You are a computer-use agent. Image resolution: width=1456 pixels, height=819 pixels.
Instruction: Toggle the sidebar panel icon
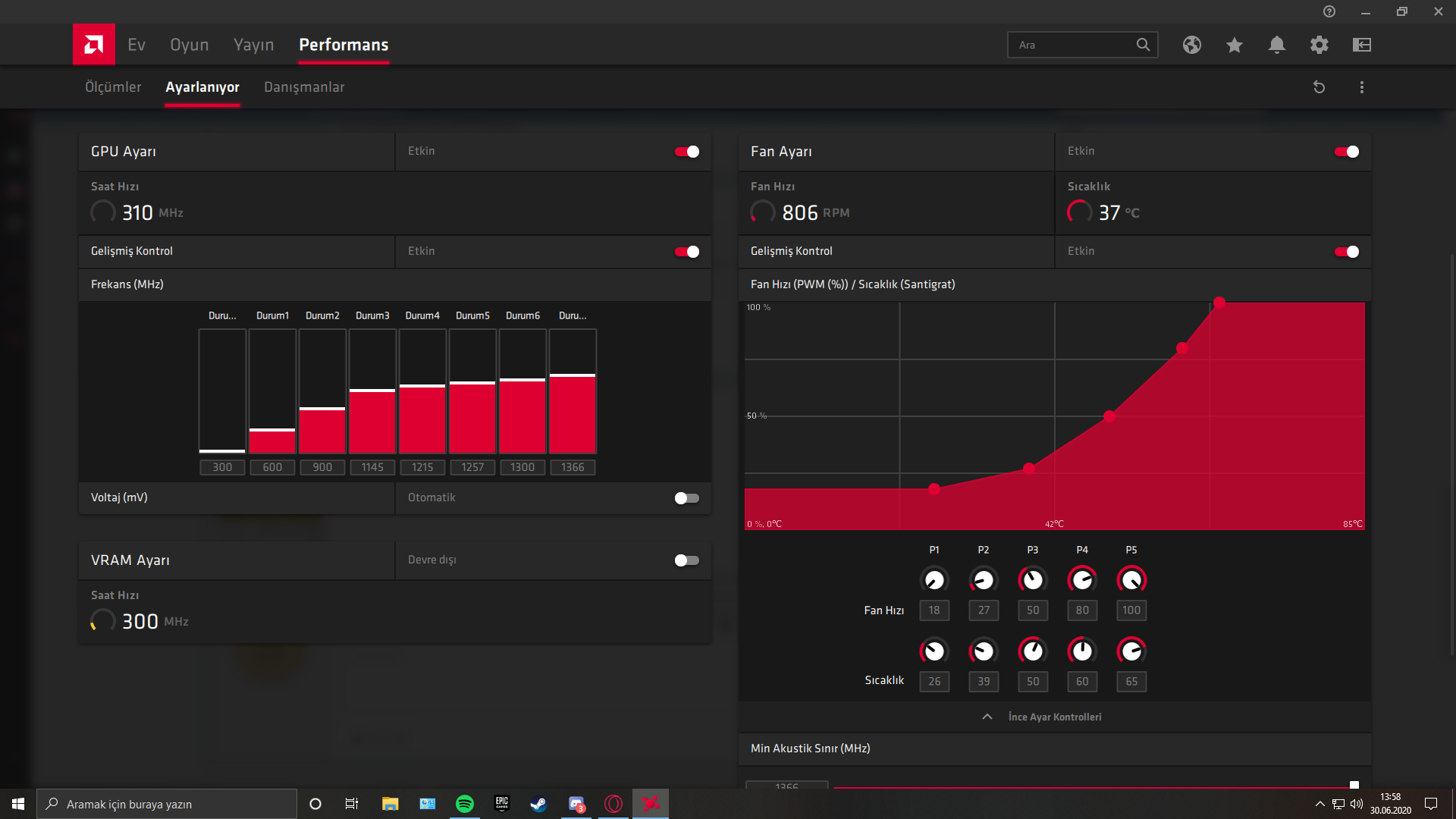pos(1362,45)
